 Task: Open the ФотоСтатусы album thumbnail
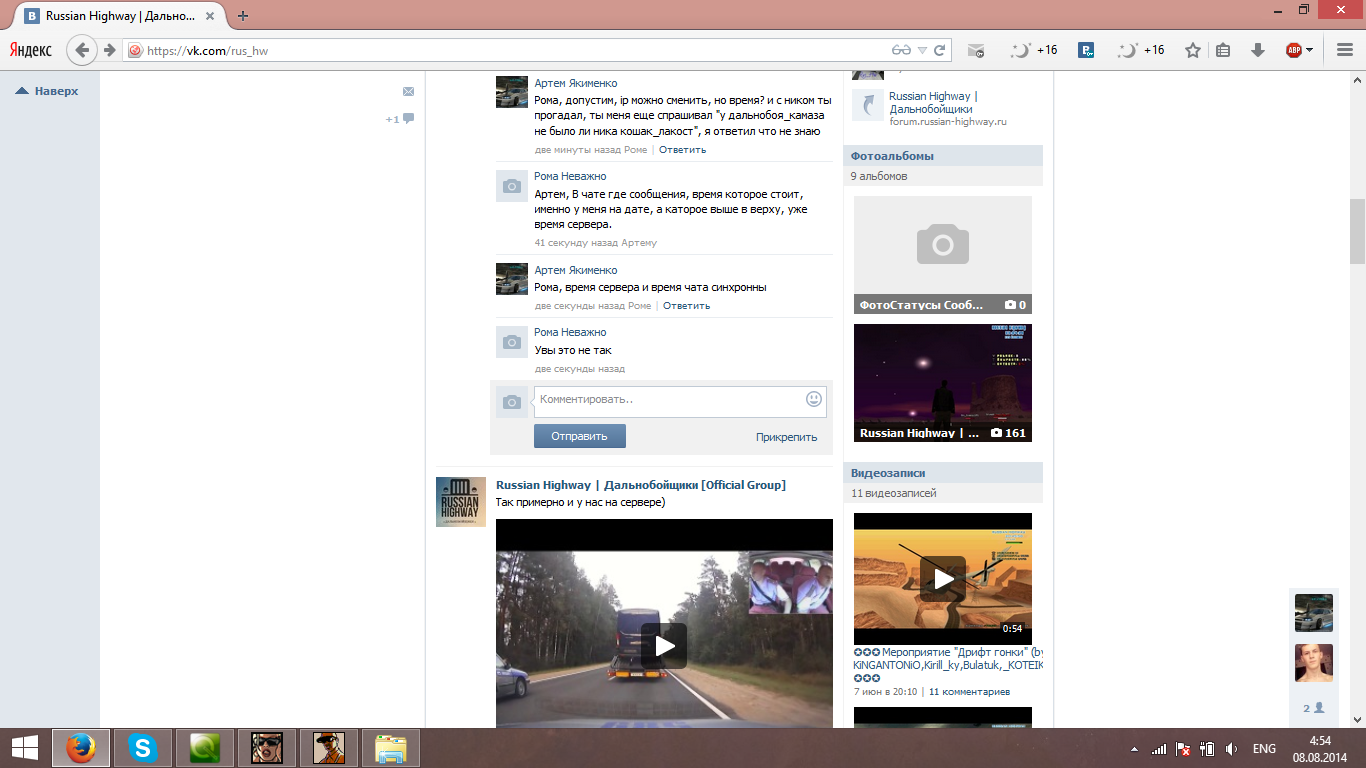pyautogui.click(x=943, y=255)
